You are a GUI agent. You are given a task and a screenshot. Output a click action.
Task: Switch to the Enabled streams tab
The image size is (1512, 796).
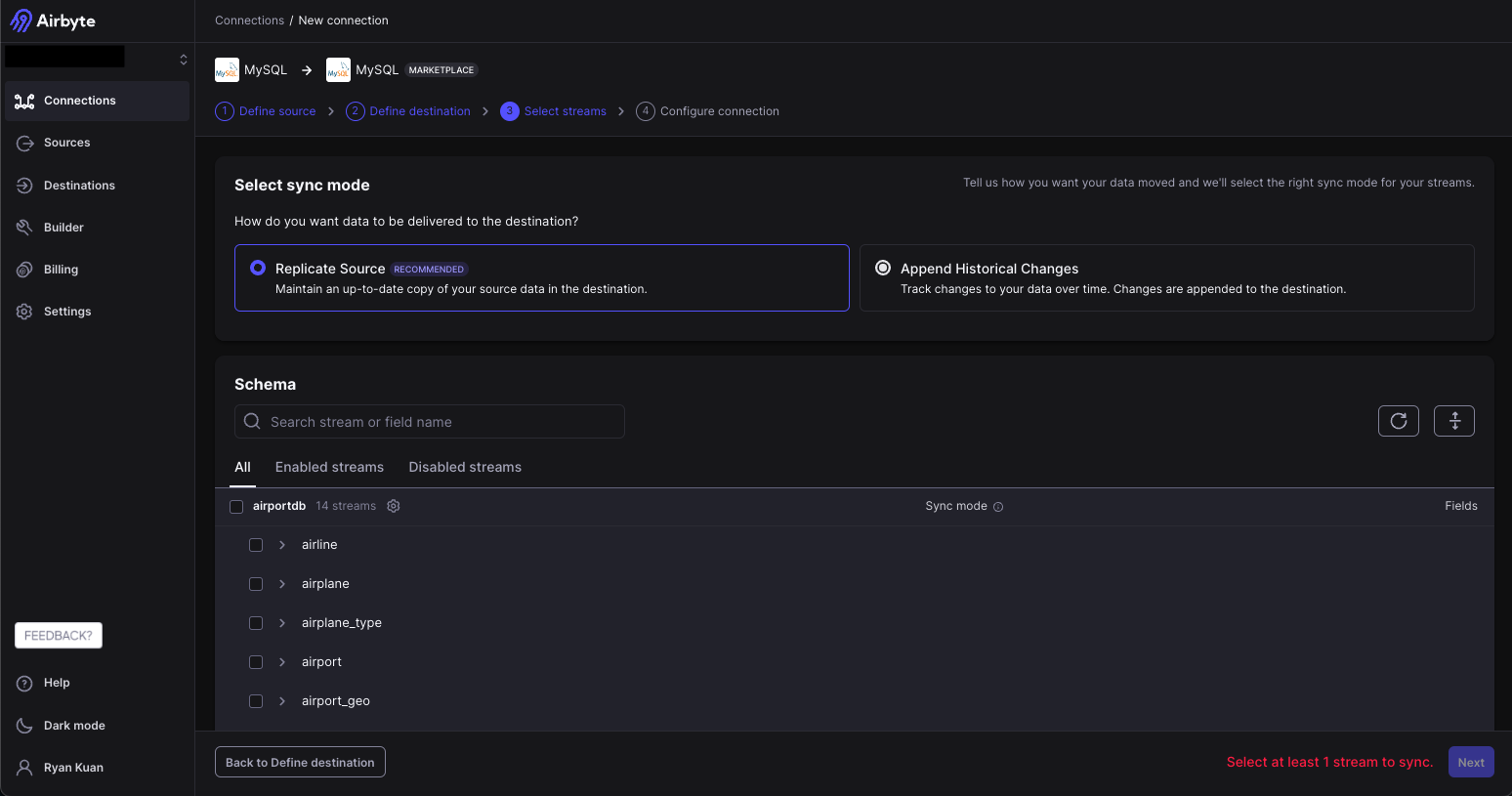[x=329, y=467]
